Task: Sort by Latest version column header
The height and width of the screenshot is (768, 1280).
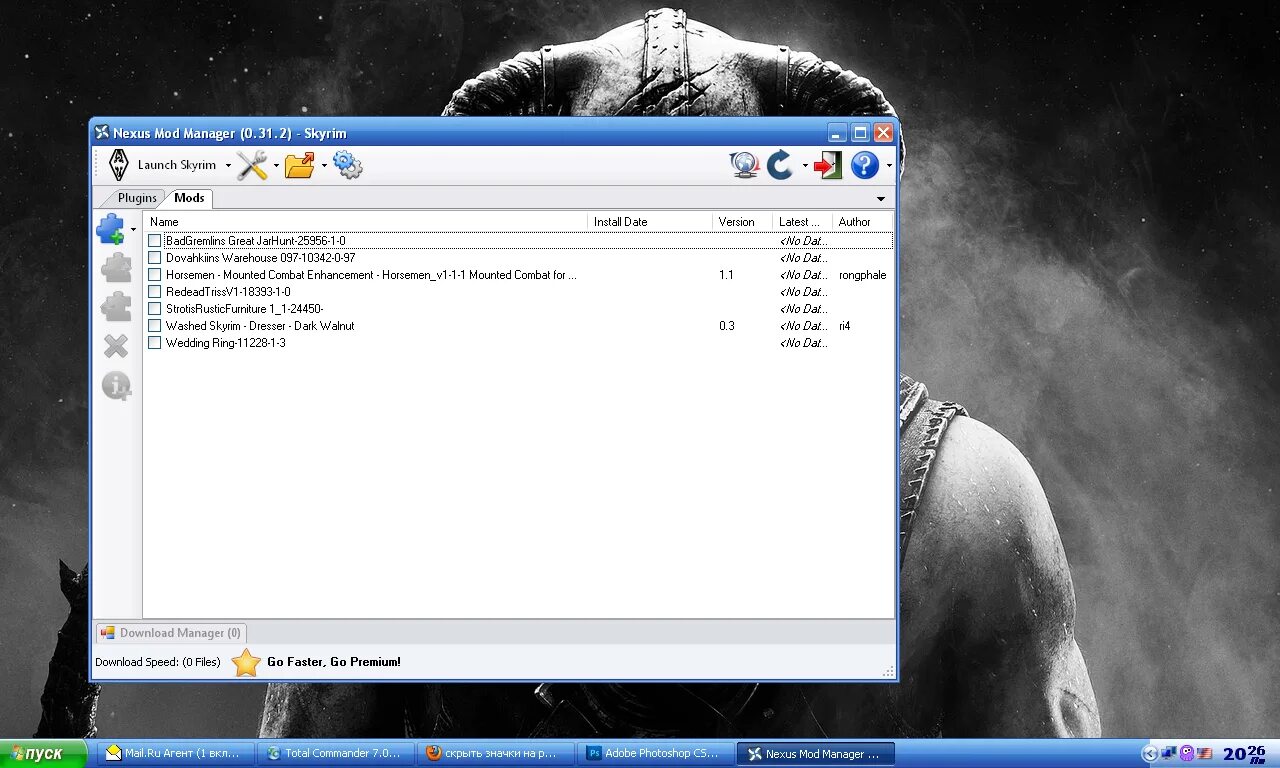Action: 802,222
